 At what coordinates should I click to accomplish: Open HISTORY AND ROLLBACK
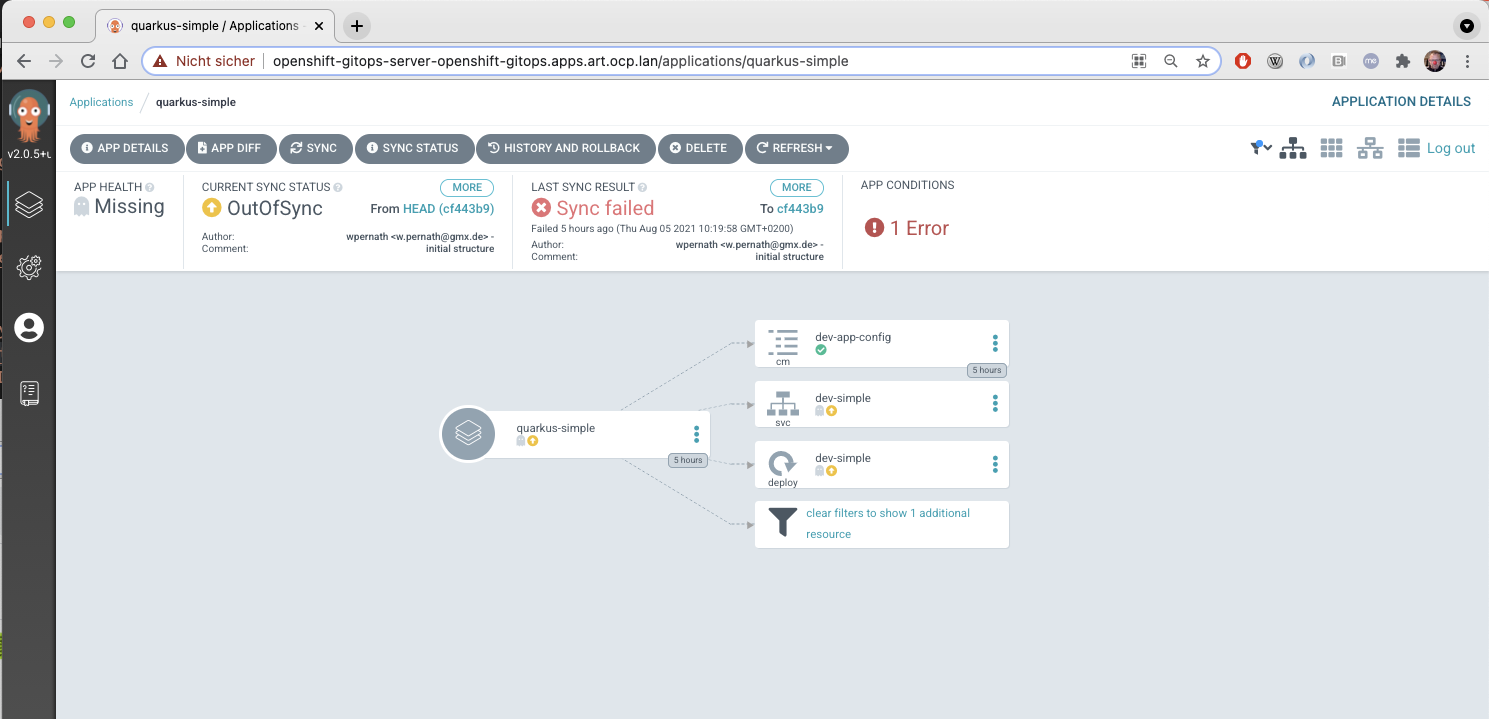564,148
